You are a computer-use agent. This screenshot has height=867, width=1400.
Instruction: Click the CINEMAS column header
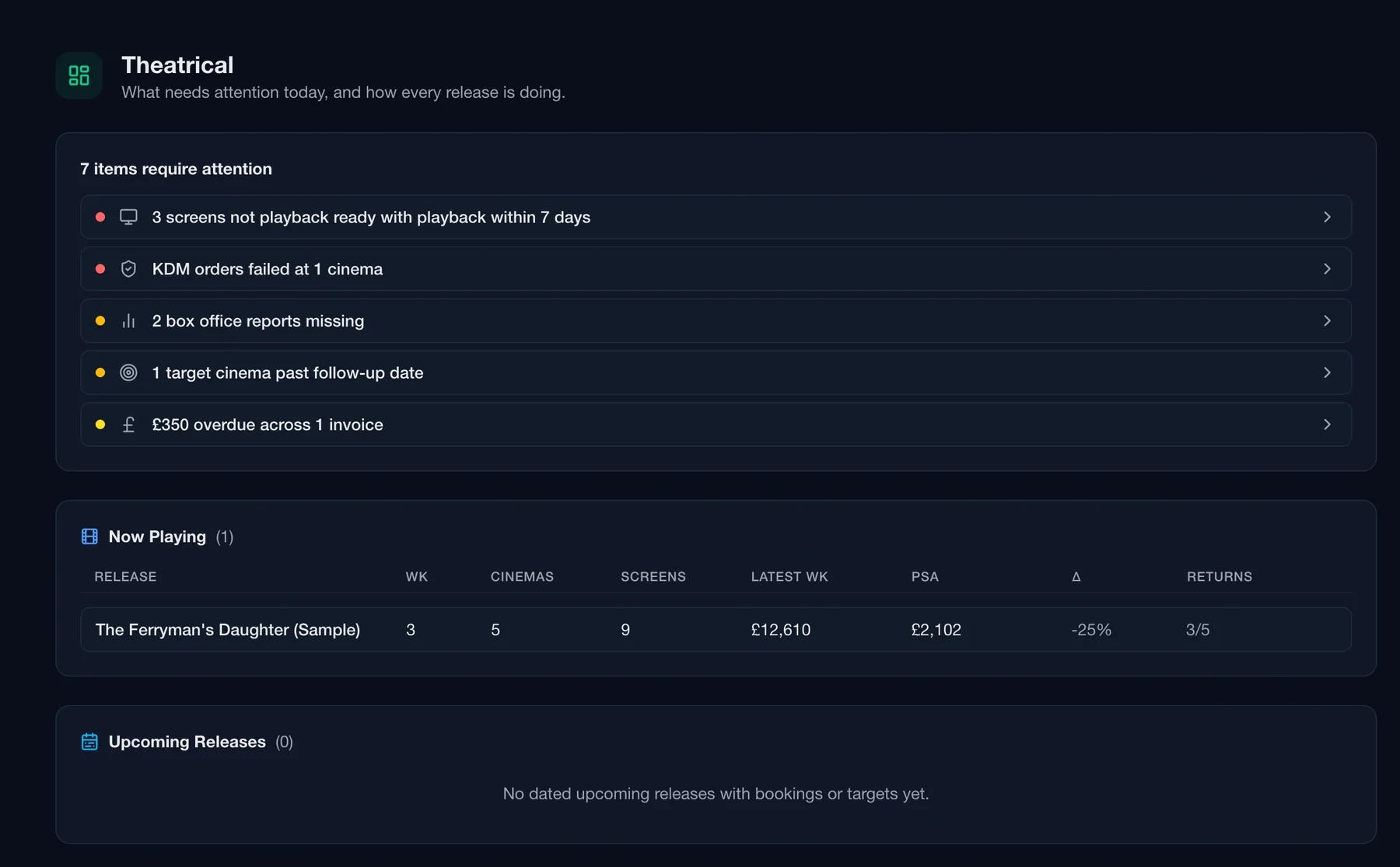522,576
